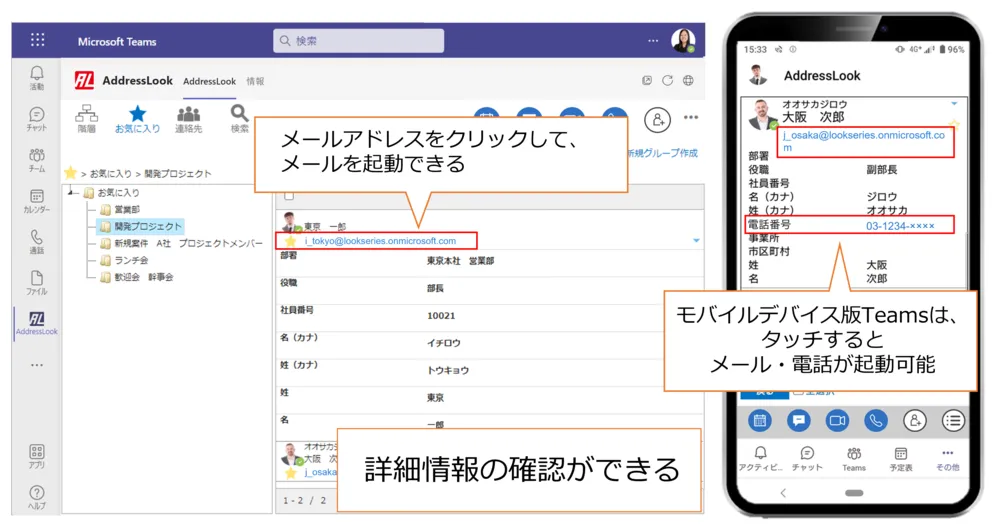Click the 通話 calls sidebar icon
This screenshot has height=528, width=1000.
click(x=37, y=242)
